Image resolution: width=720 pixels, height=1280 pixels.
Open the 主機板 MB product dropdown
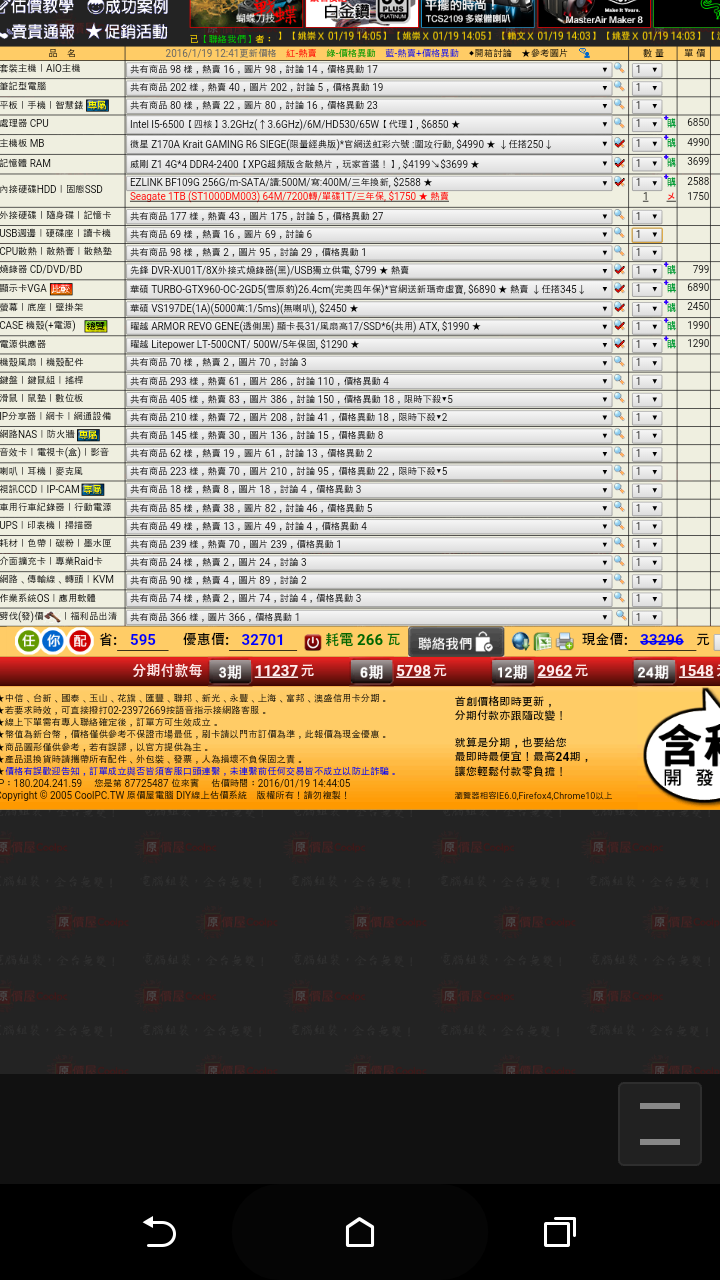(369, 144)
